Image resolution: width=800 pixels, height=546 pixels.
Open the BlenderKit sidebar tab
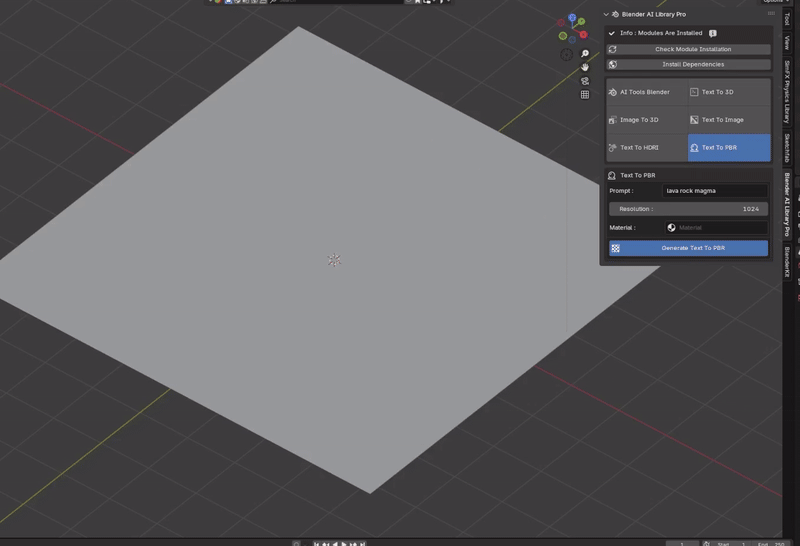[787, 262]
